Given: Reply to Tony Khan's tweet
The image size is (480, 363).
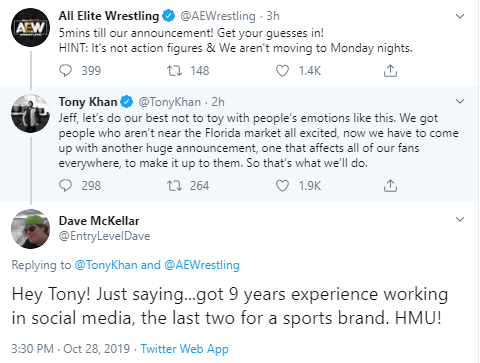Looking at the screenshot, I should click(x=65, y=186).
